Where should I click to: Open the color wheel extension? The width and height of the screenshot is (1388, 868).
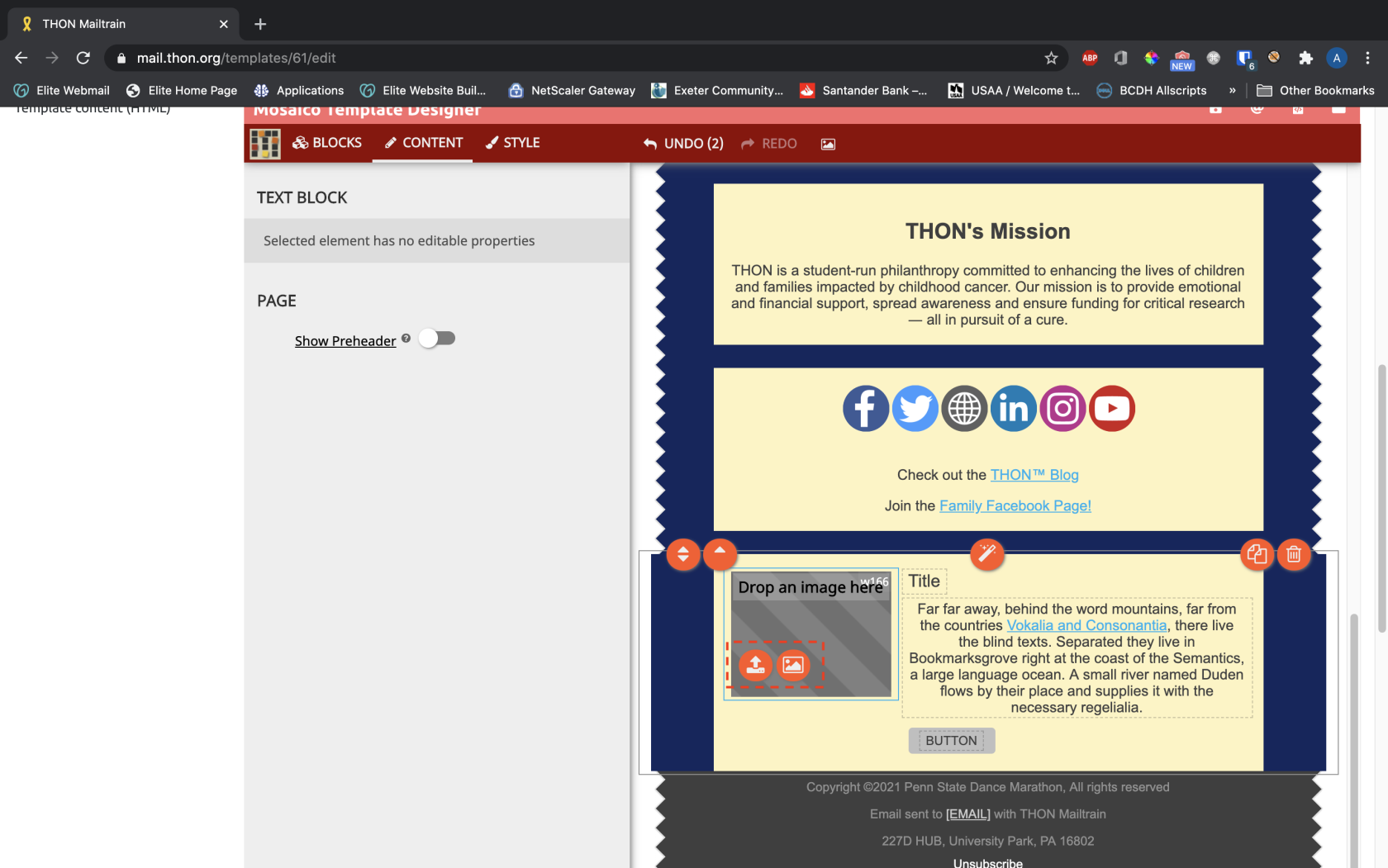1151,58
